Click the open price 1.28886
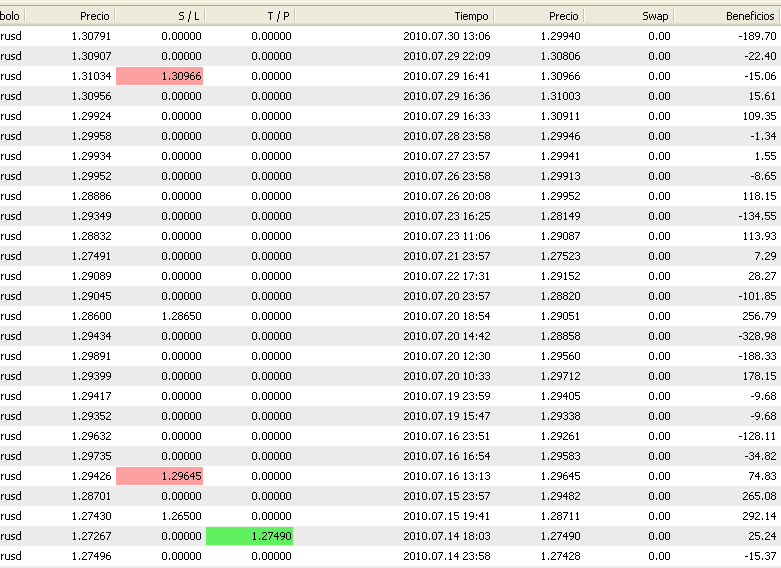Viewport: 781px width, 568px height. (91, 196)
